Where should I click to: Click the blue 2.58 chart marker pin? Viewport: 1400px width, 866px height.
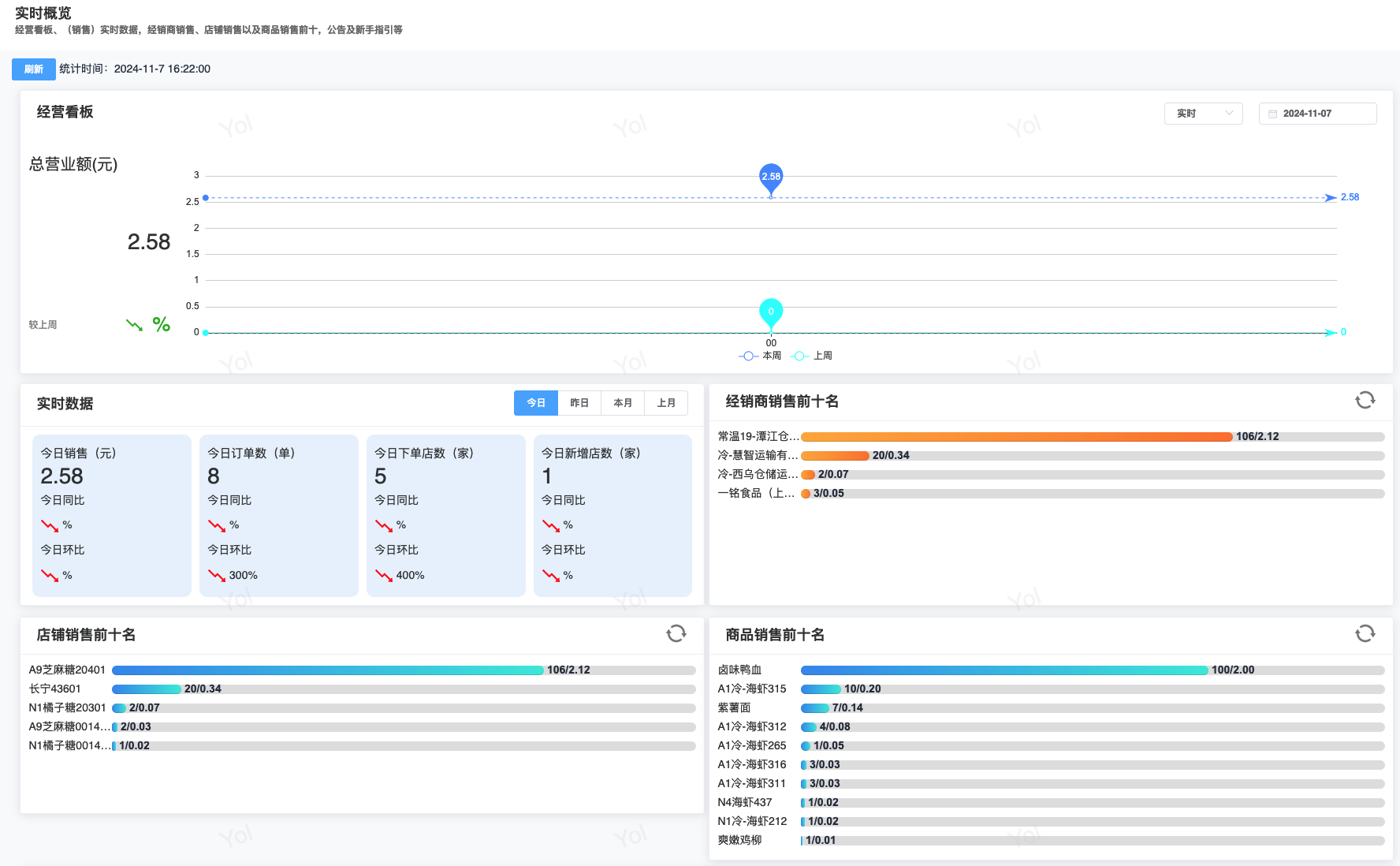(x=770, y=177)
